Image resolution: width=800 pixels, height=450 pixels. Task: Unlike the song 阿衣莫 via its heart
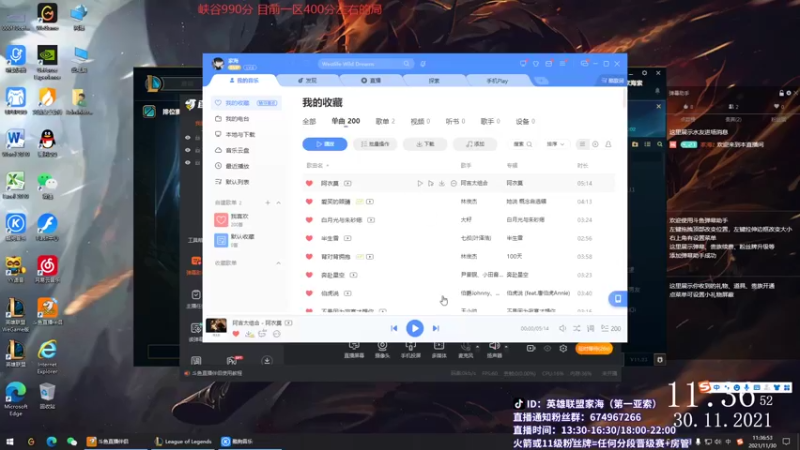click(309, 183)
